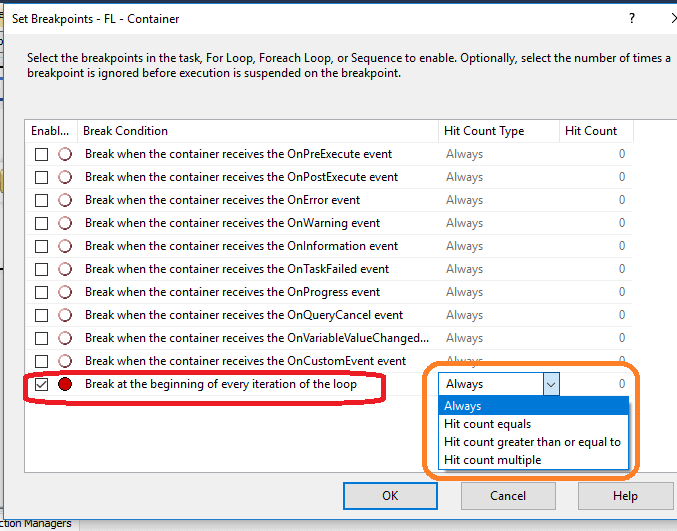Click the red loop iteration breakpoint icon
The image size is (677, 531).
point(65,384)
